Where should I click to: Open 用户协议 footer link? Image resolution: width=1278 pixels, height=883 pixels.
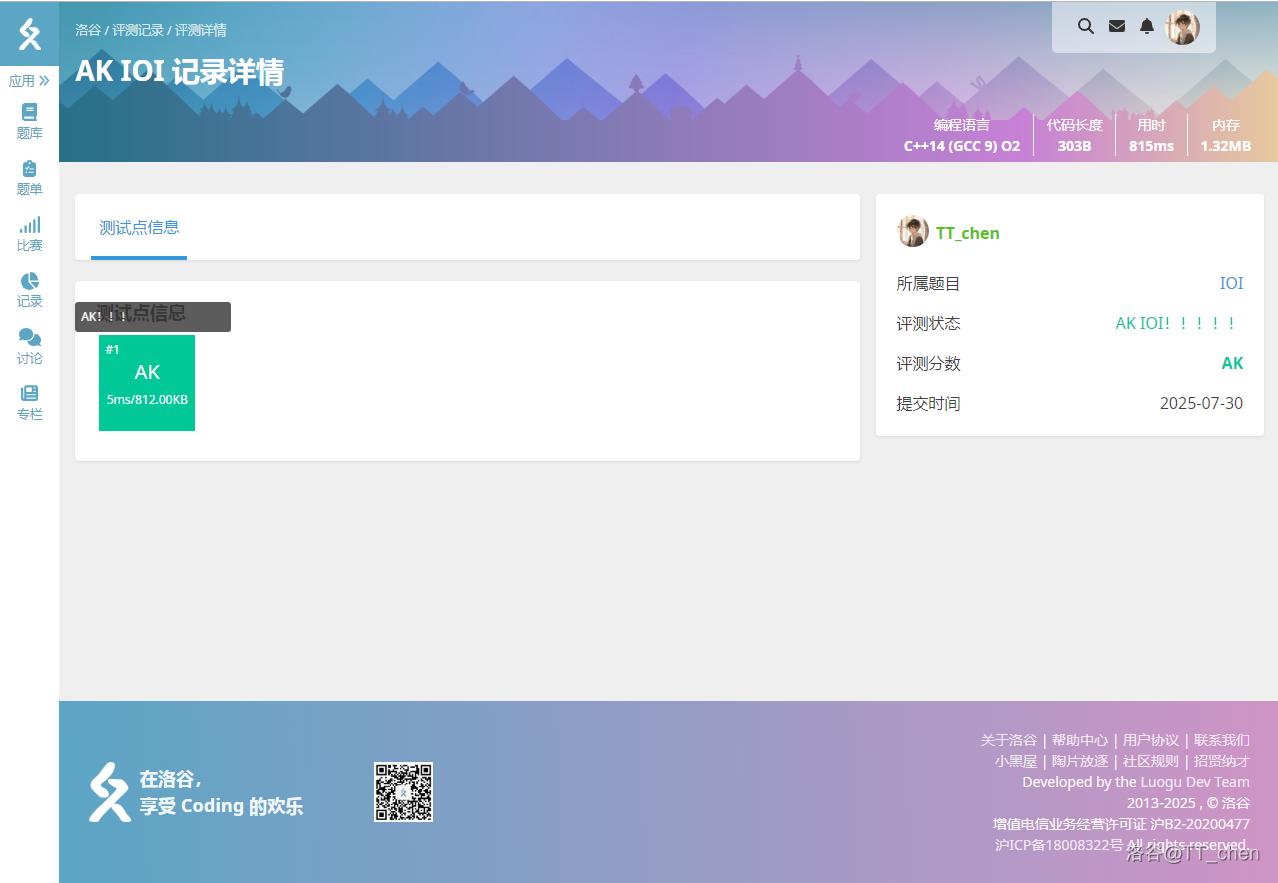coord(1151,740)
